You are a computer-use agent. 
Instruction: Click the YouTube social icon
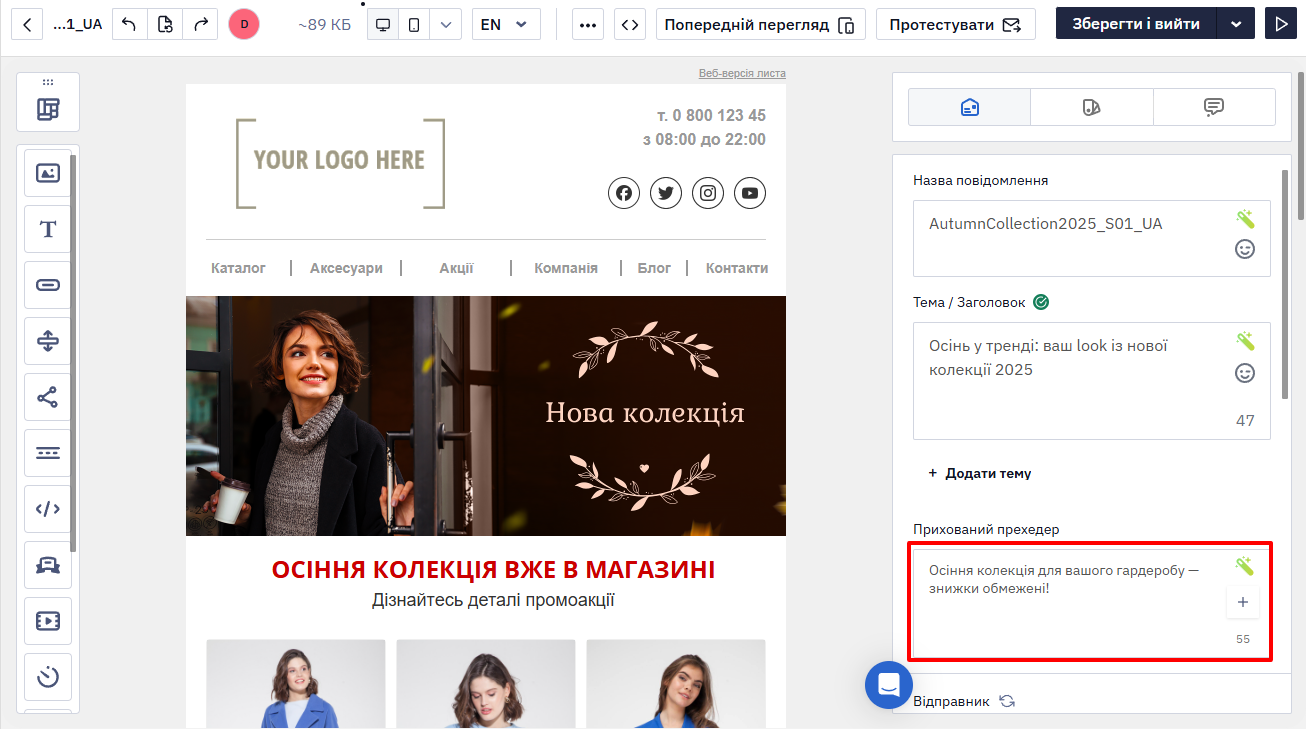click(x=750, y=193)
